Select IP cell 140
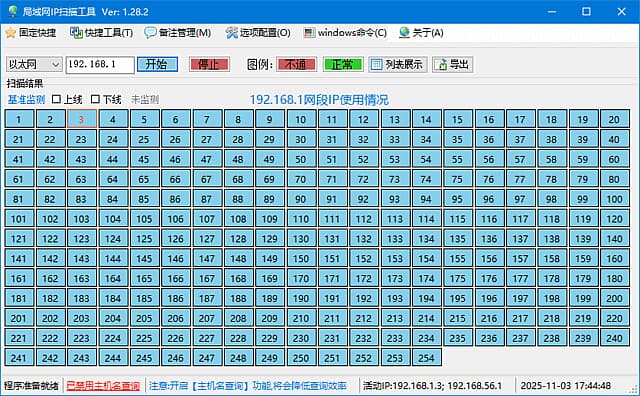 point(614,239)
